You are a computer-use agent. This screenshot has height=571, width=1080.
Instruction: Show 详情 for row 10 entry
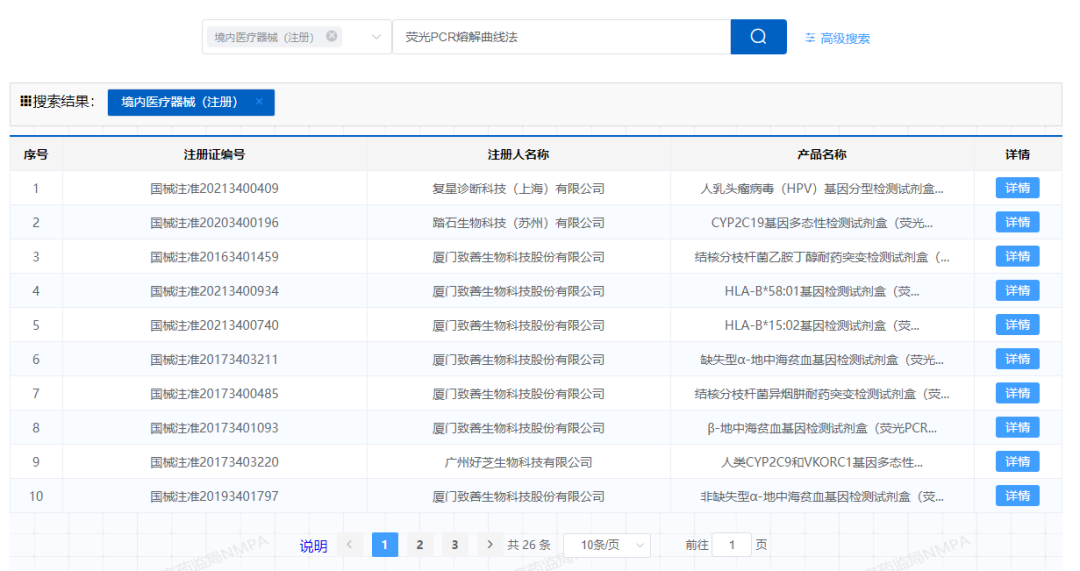click(x=1017, y=496)
